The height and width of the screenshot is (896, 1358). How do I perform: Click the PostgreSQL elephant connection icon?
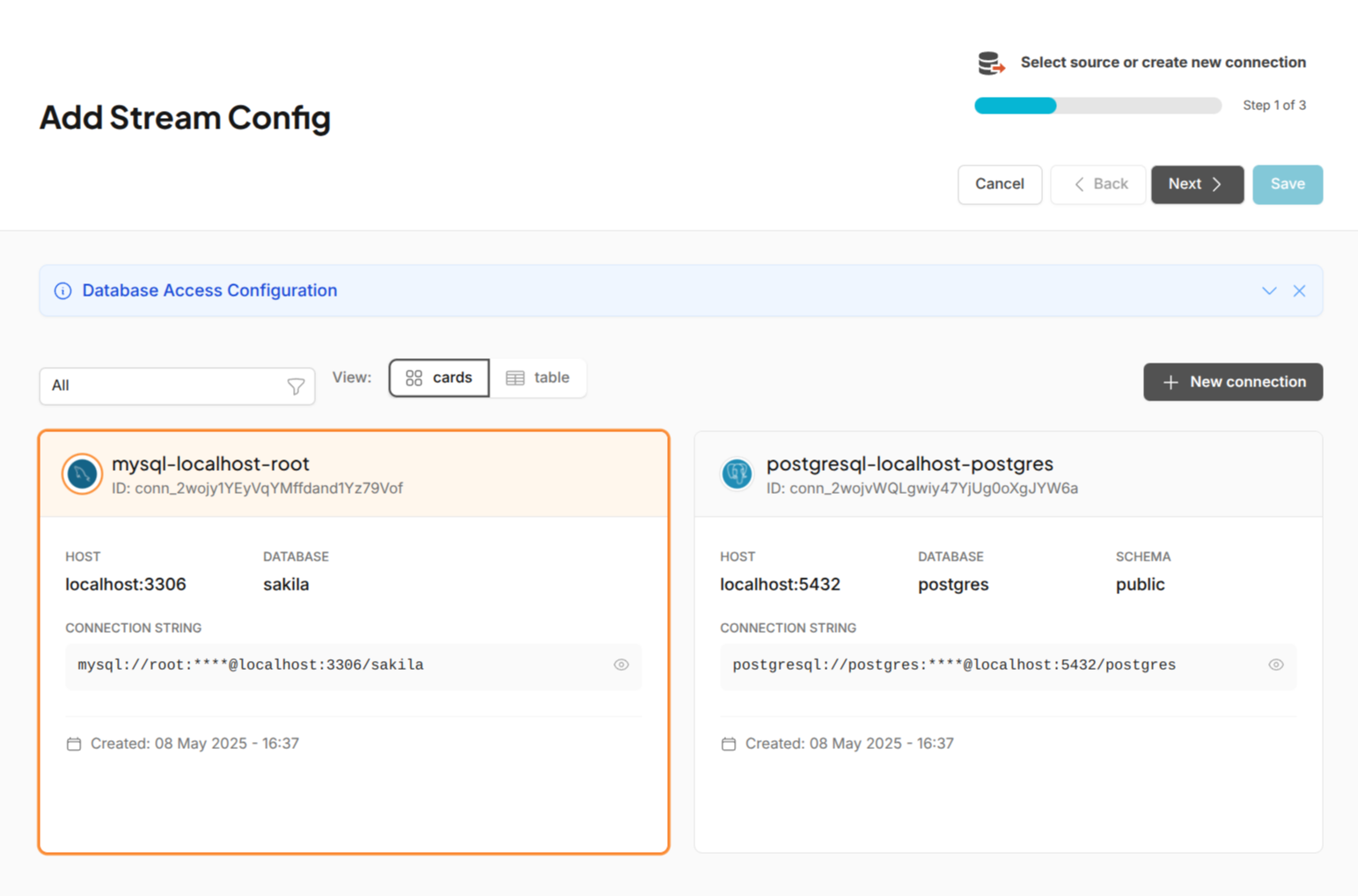[736, 474]
